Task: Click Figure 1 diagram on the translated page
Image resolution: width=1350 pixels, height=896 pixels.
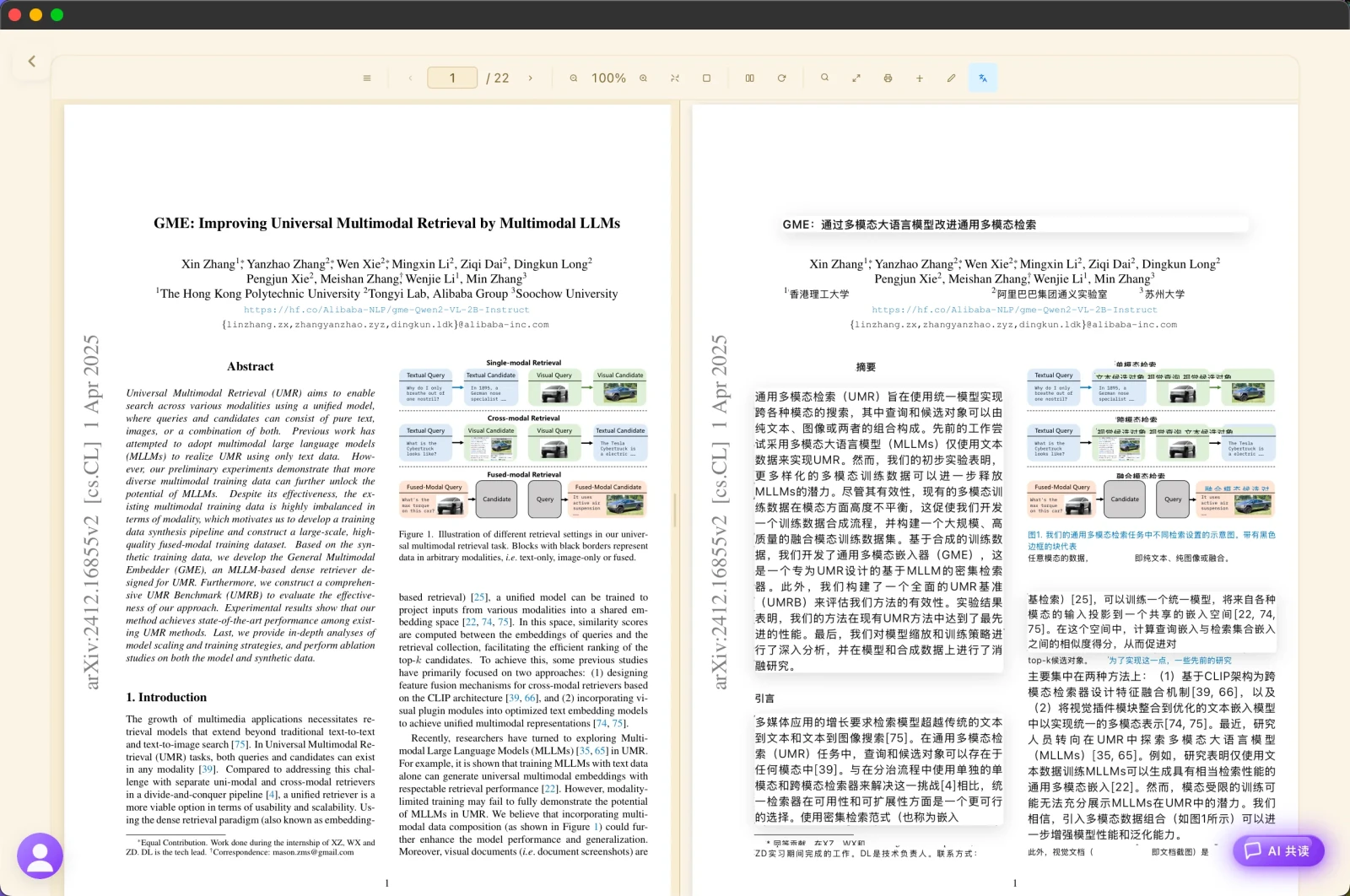Action: (x=1151, y=439)
